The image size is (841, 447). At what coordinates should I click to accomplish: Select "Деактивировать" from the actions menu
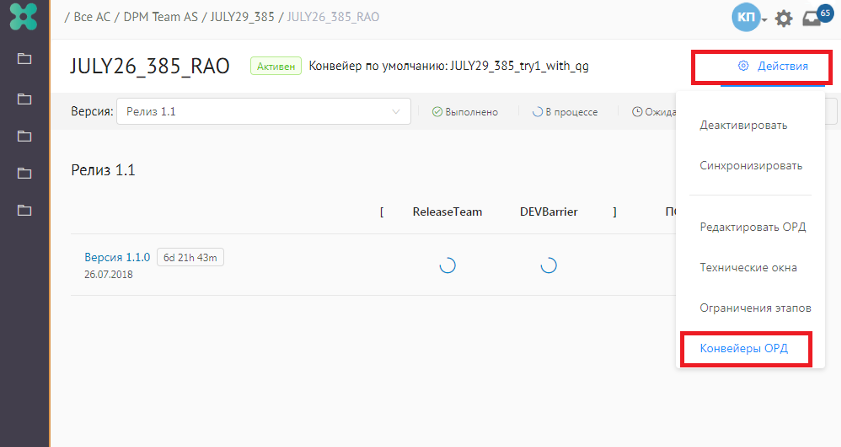pos(743,126)
